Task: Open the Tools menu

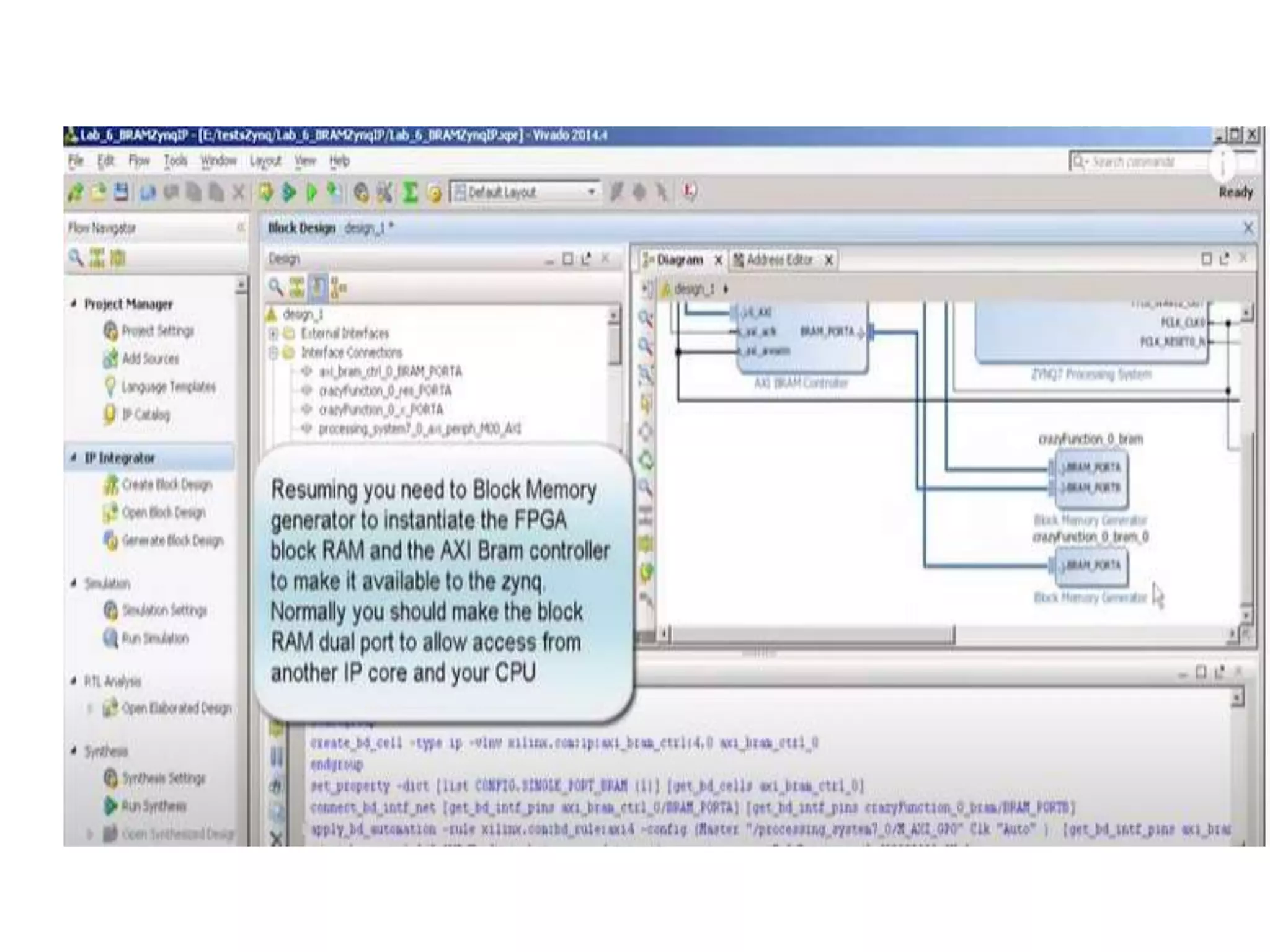Action: 175,161
